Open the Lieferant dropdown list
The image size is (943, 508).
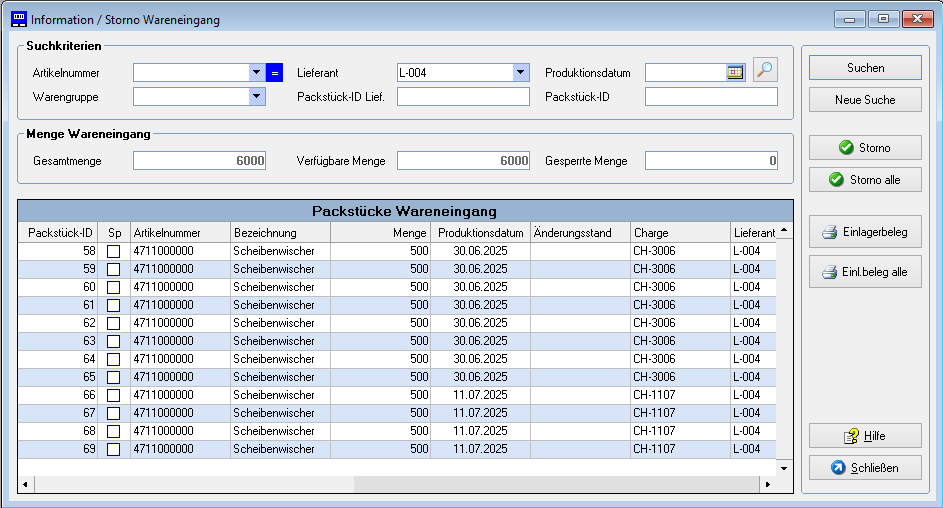521,72
